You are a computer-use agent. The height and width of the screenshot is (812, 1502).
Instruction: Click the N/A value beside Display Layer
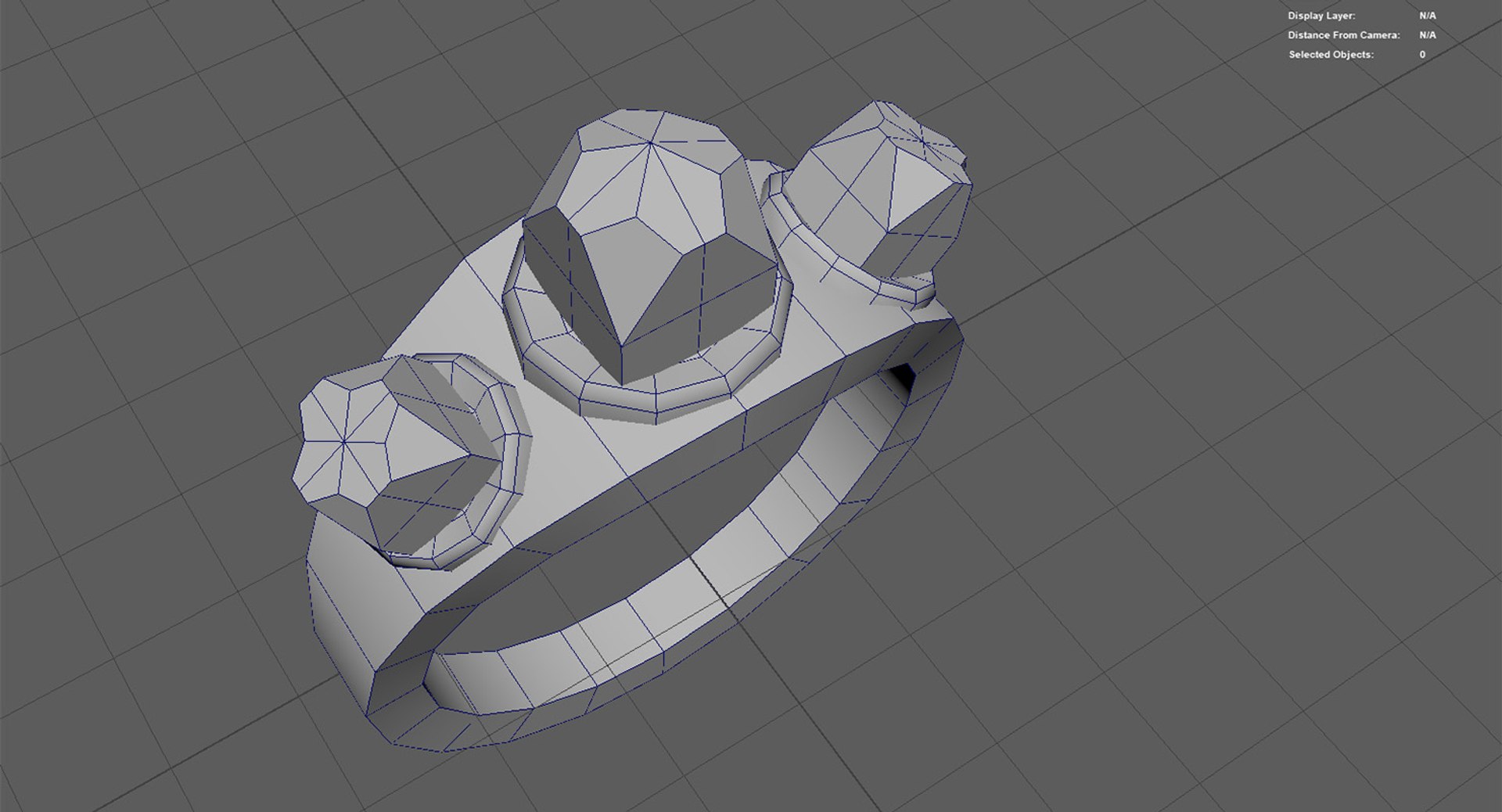click(x=1428, y=16)
